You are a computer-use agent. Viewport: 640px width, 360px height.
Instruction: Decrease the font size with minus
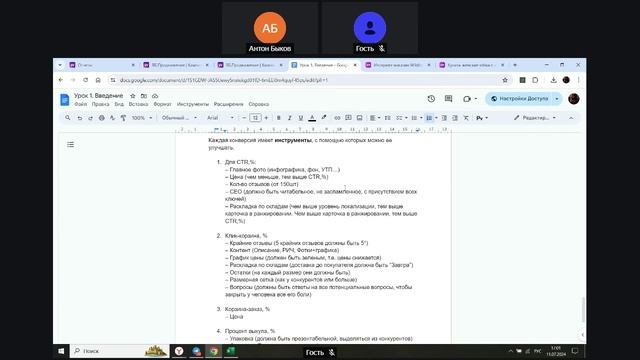(244, 118)
